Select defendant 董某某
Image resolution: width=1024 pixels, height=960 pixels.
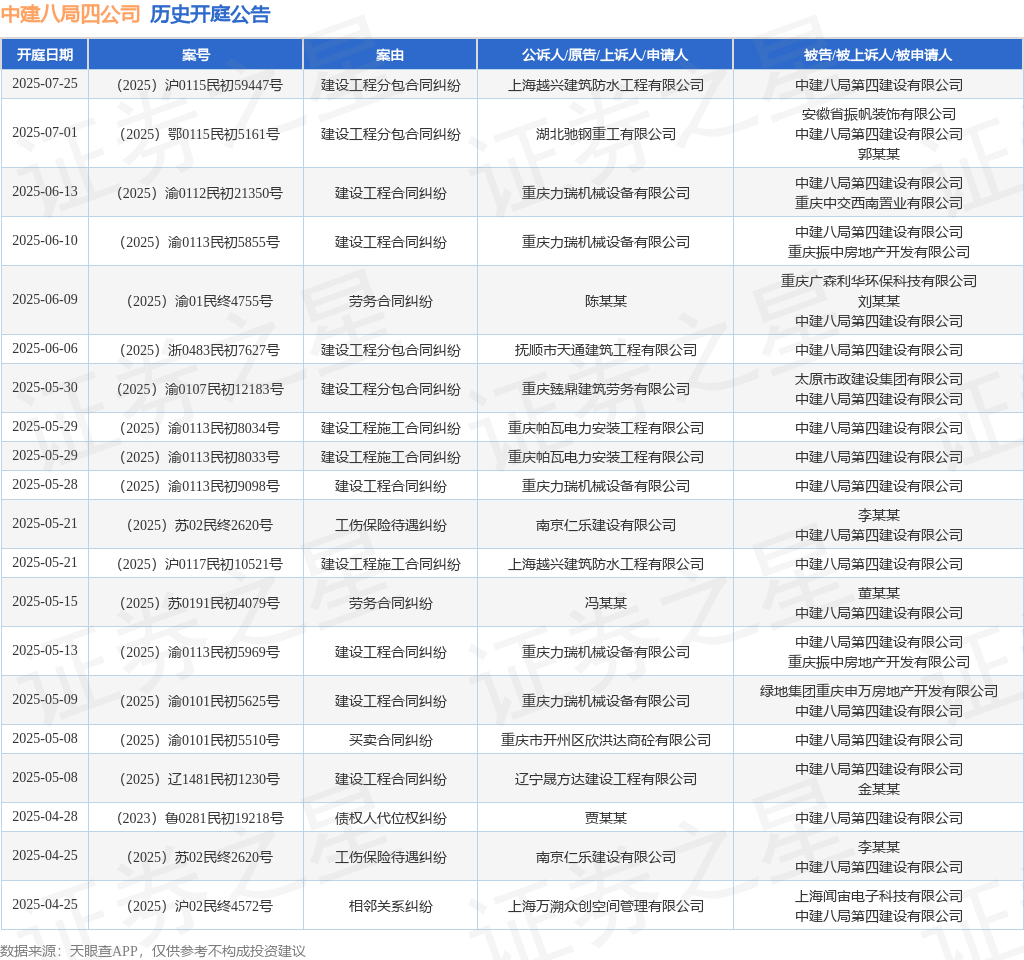878,593
